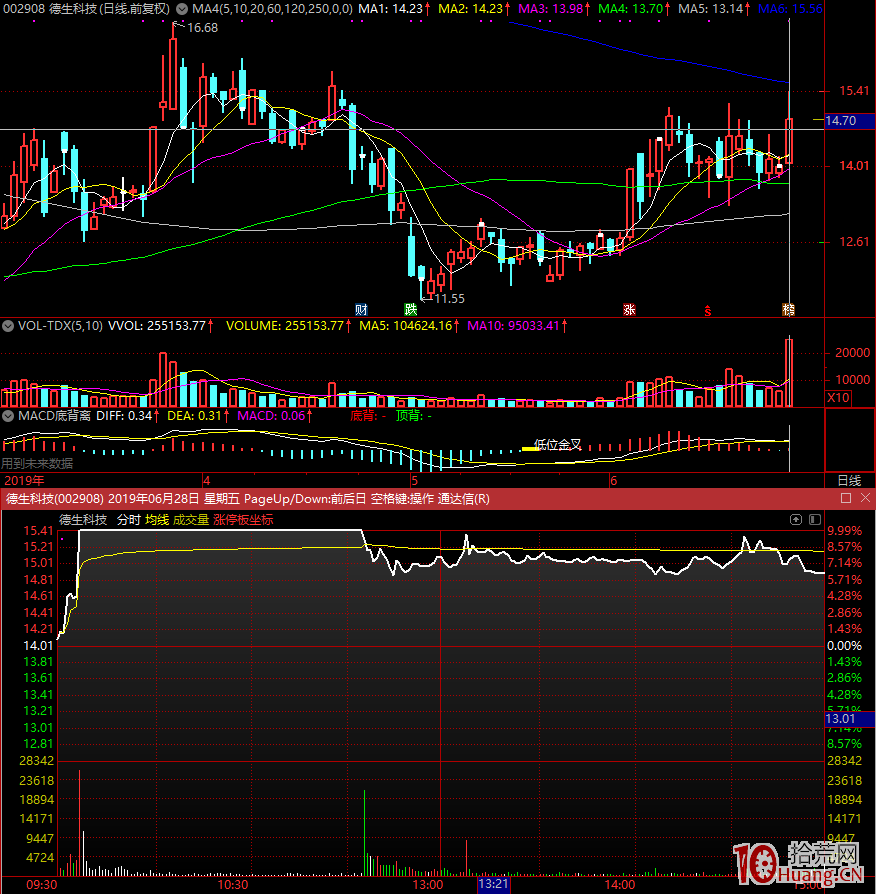876x894 pixels.
Task: Click the orange 榜 event marker icon
Action: (789, 309)
